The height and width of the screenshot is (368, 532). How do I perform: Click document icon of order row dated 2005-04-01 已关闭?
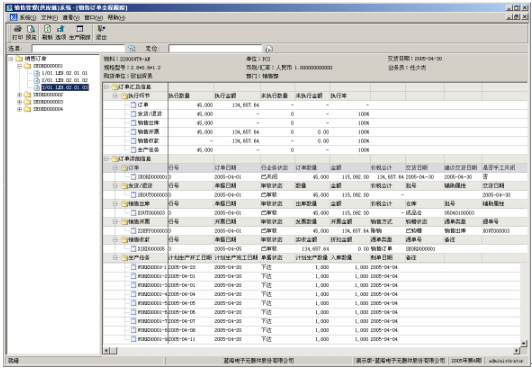pos(134,177)
